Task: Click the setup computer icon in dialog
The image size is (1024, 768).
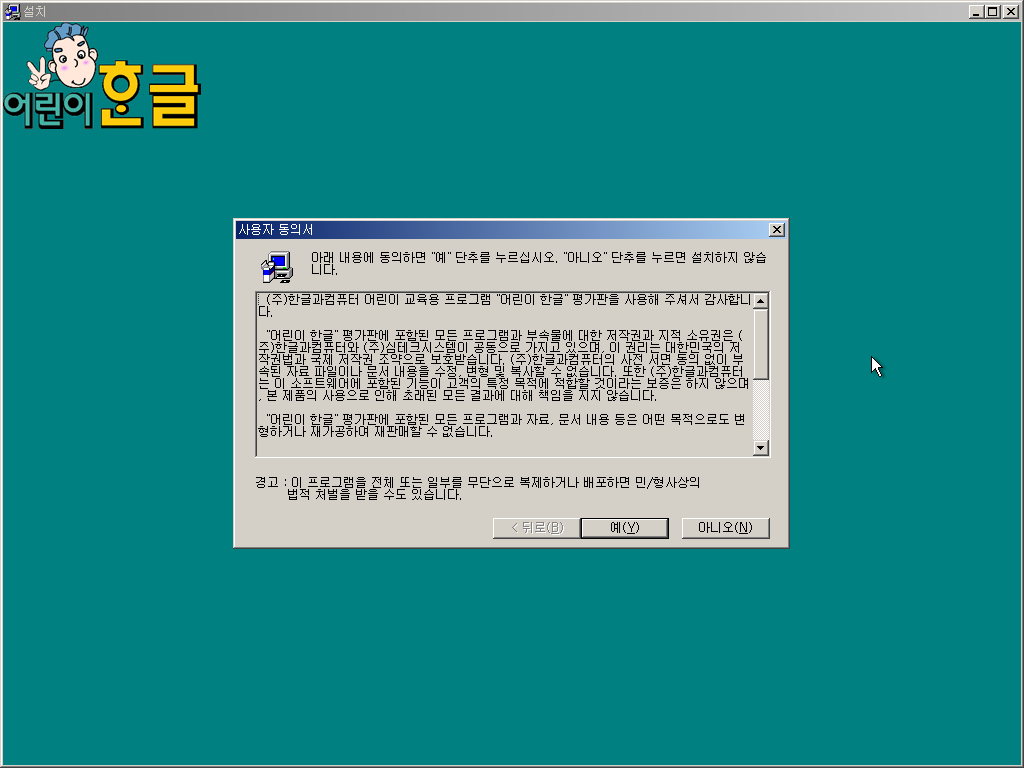Action: pyautogui.click(x=278, y=267)
